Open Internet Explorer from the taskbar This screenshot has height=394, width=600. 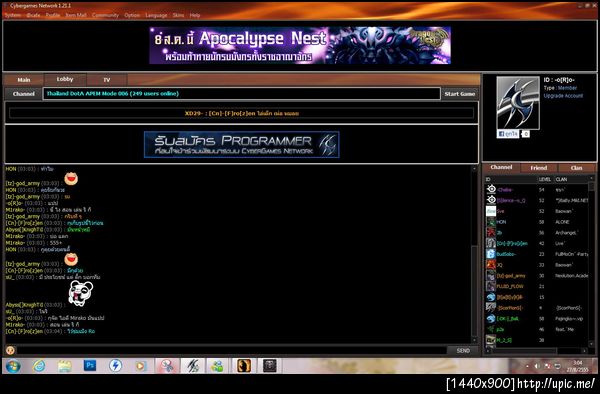tap(39, 366)
